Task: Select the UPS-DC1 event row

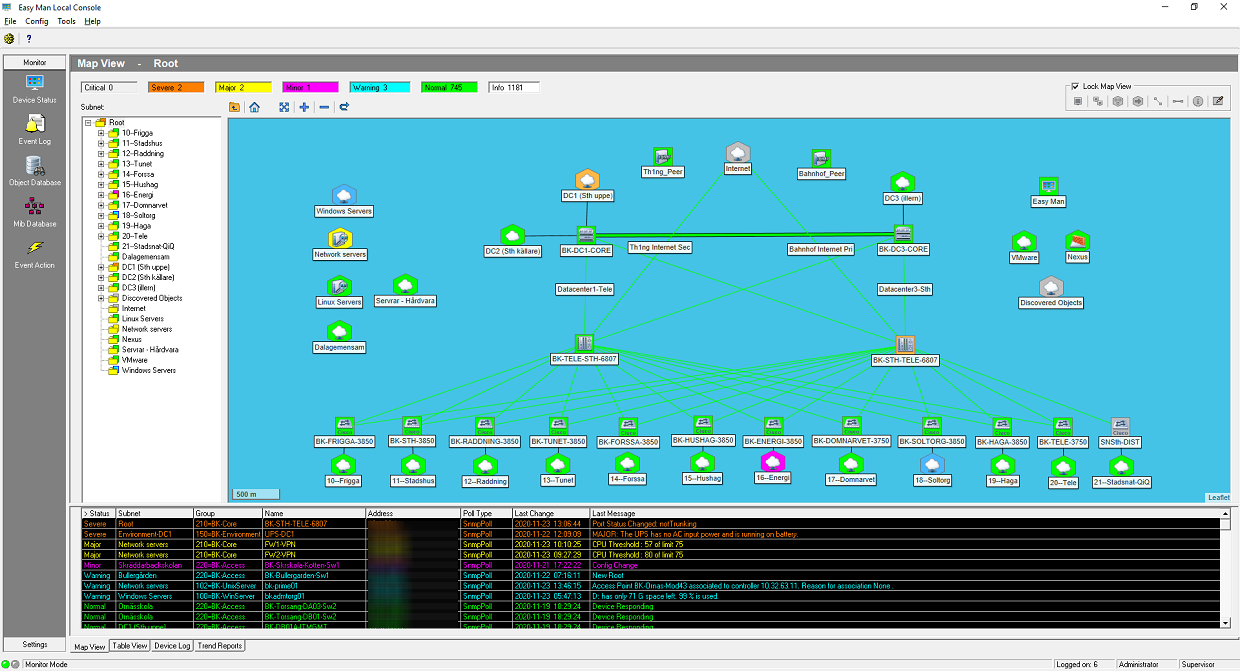Action: tap(650, 534)
